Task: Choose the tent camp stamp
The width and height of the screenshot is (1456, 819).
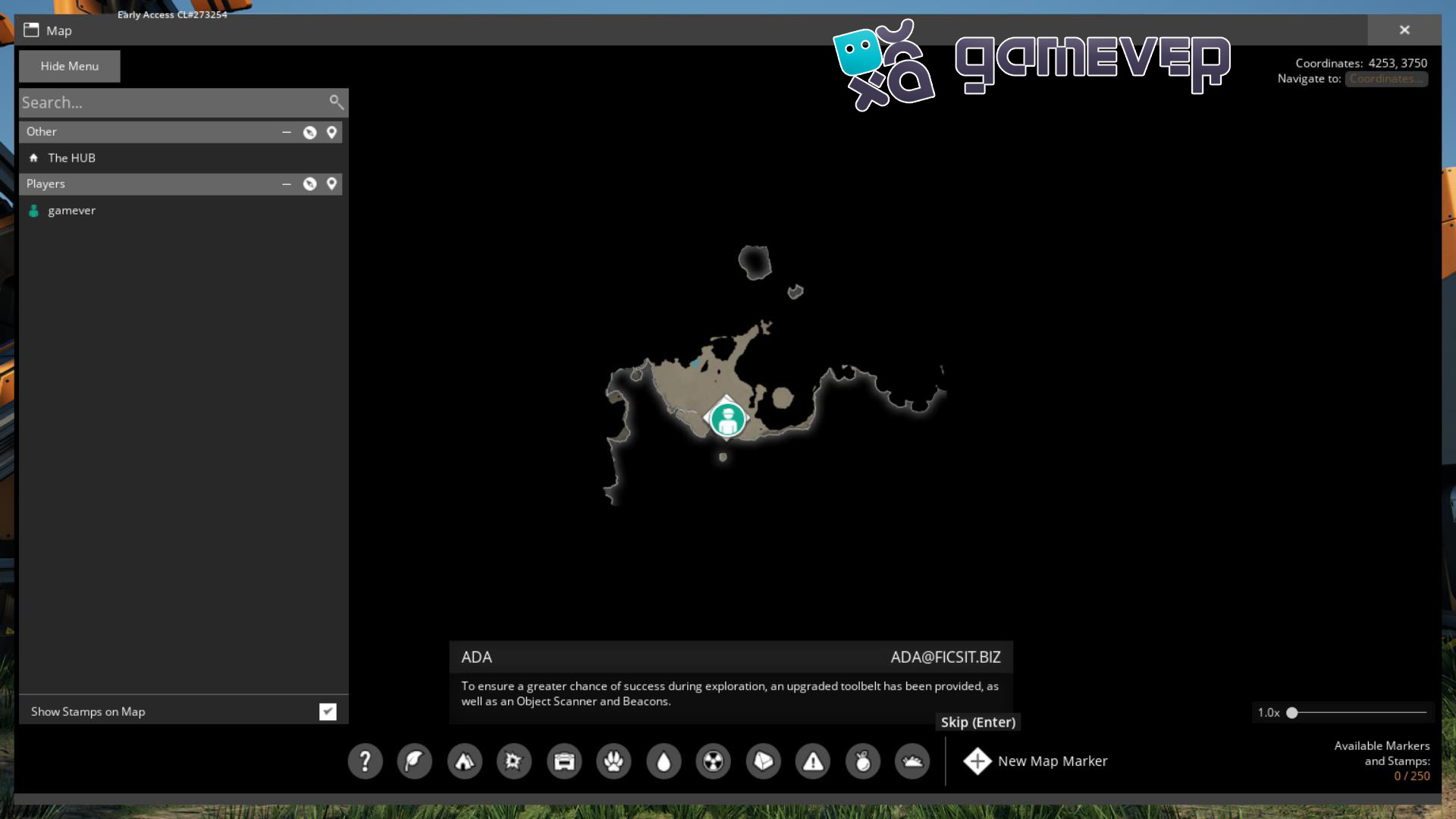Action: click(465, 761)
